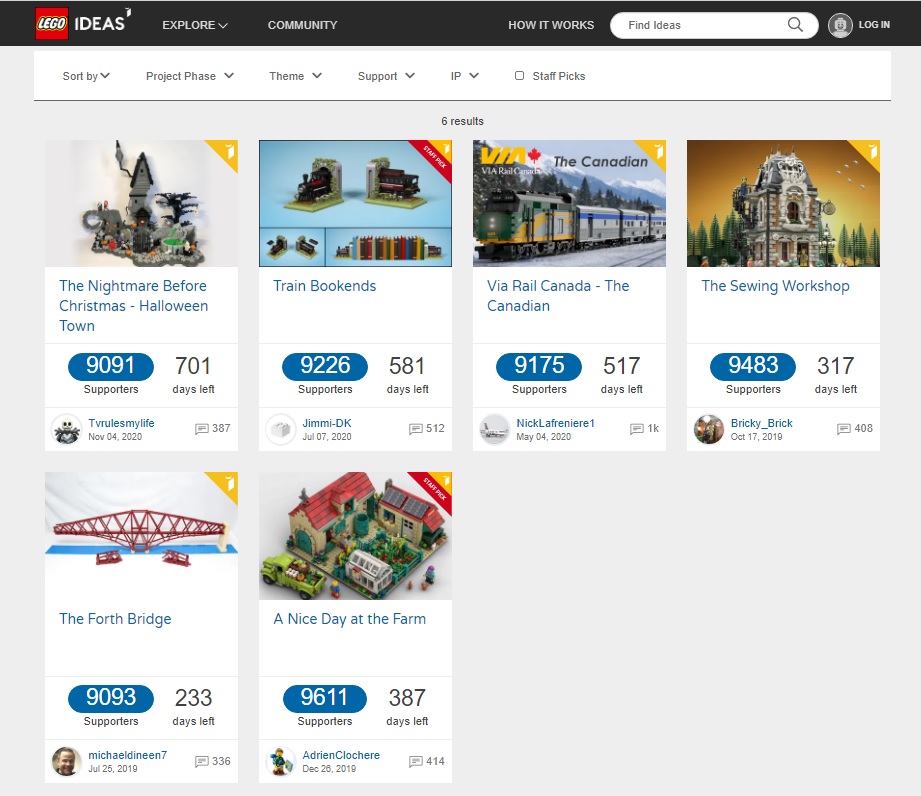Click michaeldineen7's avatar picture
This screenshot has height=796, width=921.
[66, 761]
